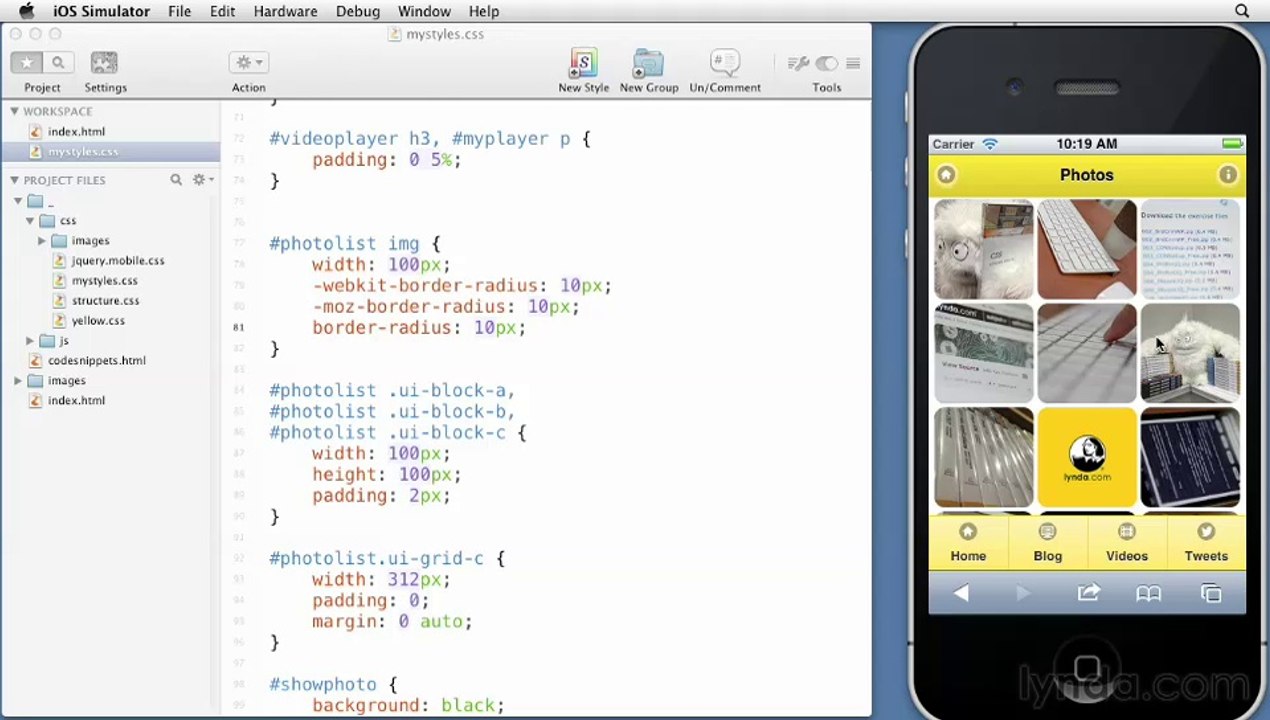Tap the home icon in Photos header
1270x720 pixels.
point(946,175)
